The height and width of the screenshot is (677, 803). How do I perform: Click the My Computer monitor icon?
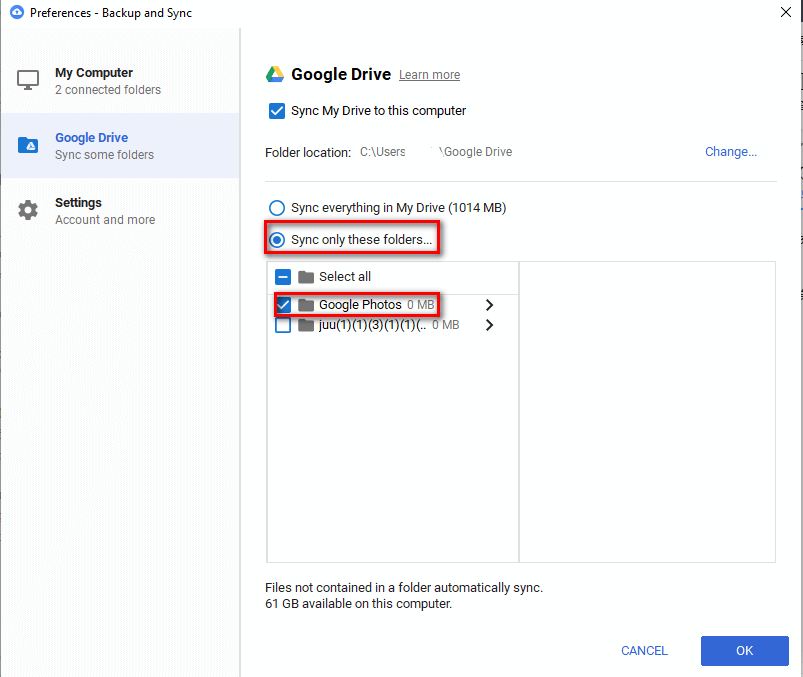[x=28, y=80]
